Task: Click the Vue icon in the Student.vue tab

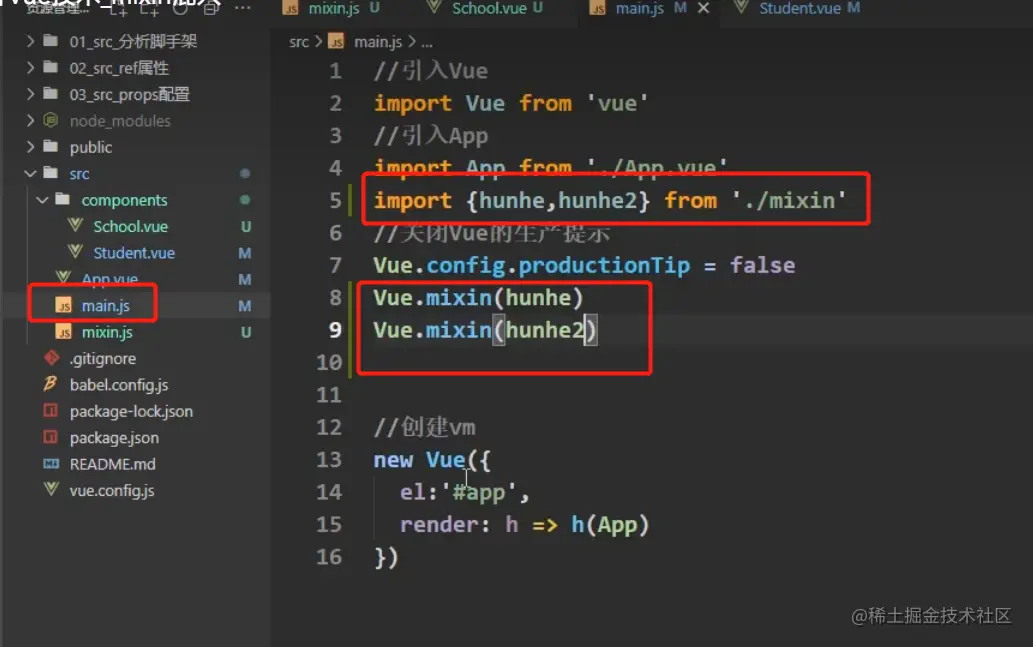Action: 741,7
